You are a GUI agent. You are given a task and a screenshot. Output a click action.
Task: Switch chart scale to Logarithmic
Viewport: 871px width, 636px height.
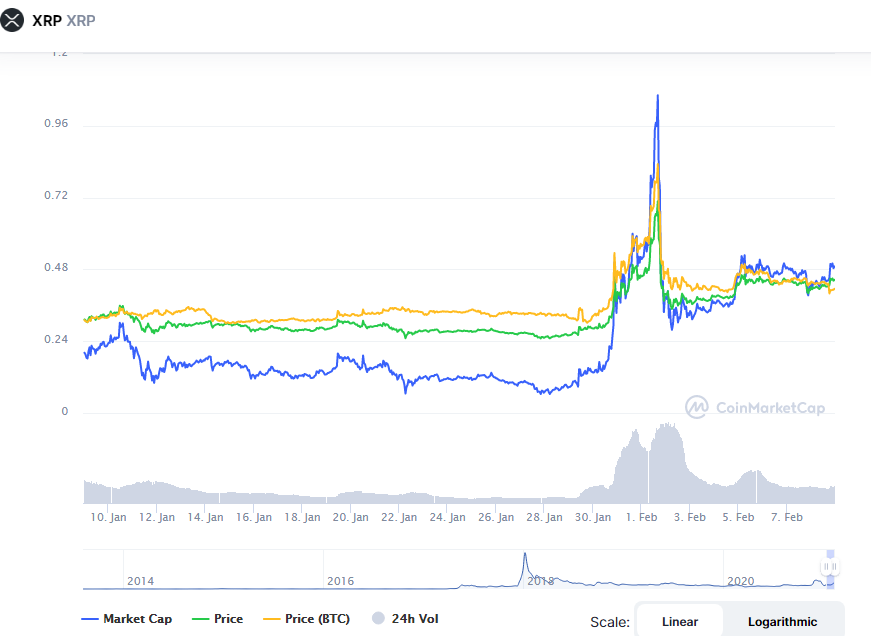[x=782, y=622]
